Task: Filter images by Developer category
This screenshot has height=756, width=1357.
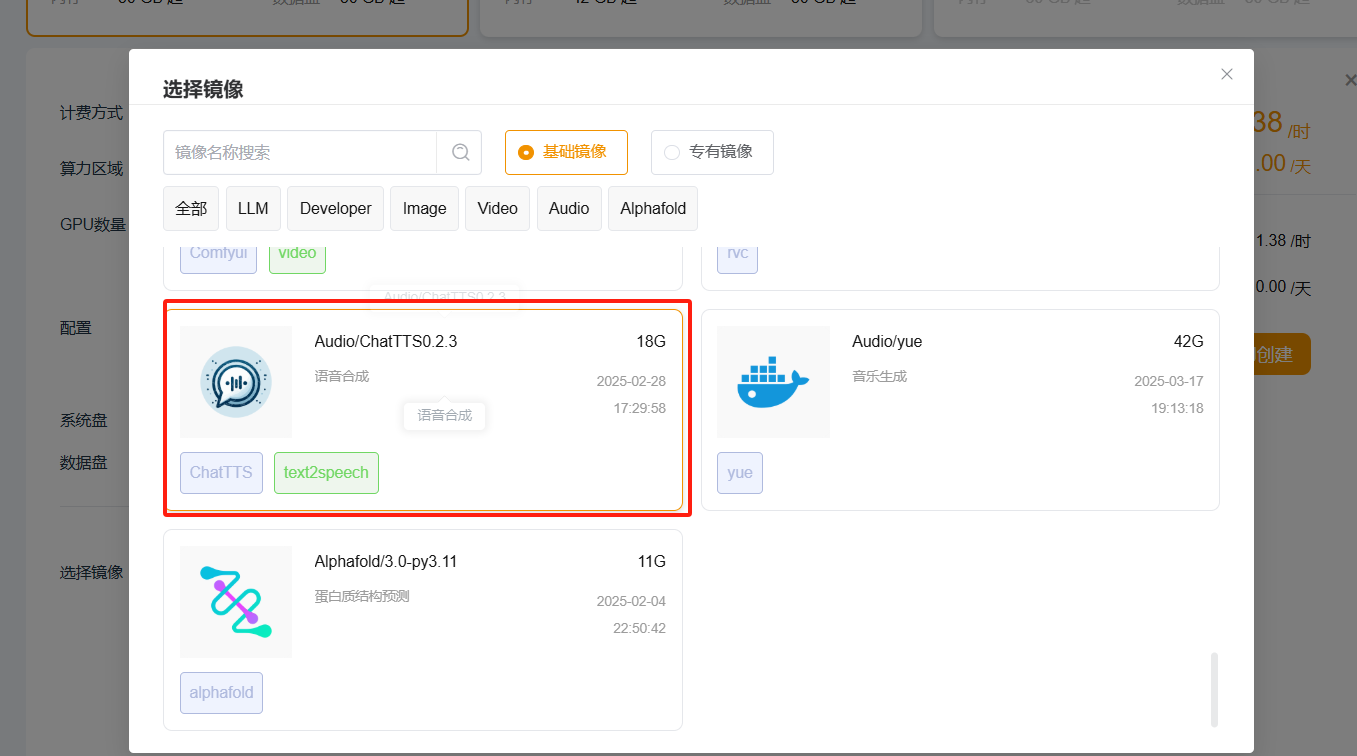Action: (x=335, y=209)
